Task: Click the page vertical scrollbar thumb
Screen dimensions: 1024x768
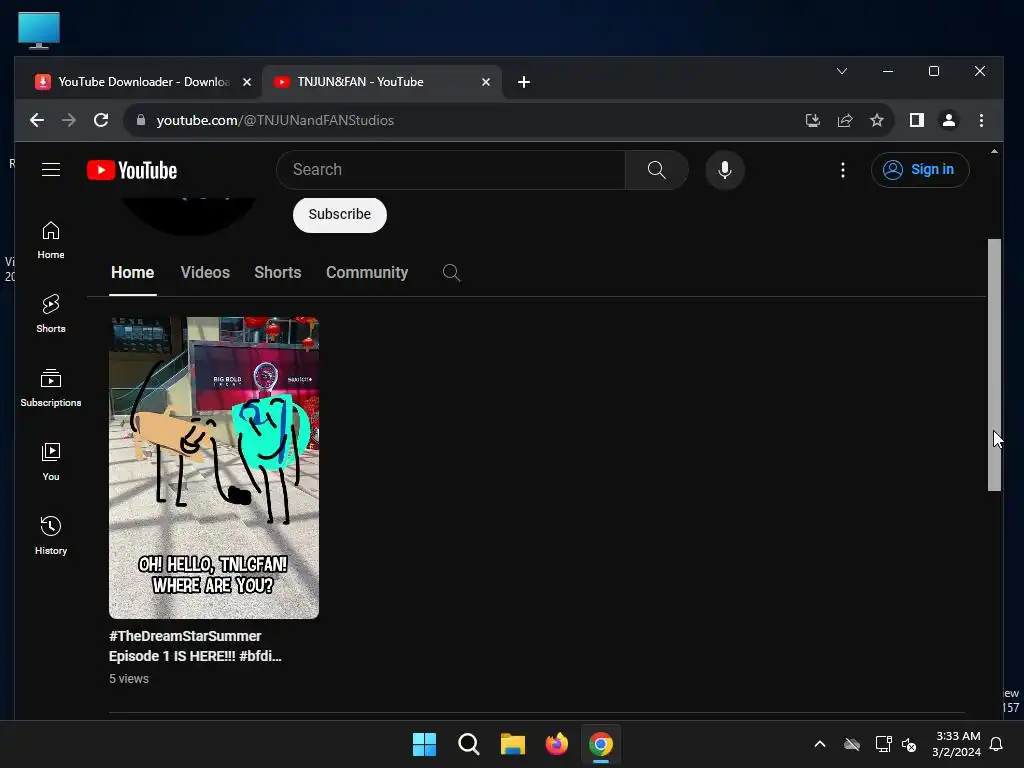Action: [994, 364]
